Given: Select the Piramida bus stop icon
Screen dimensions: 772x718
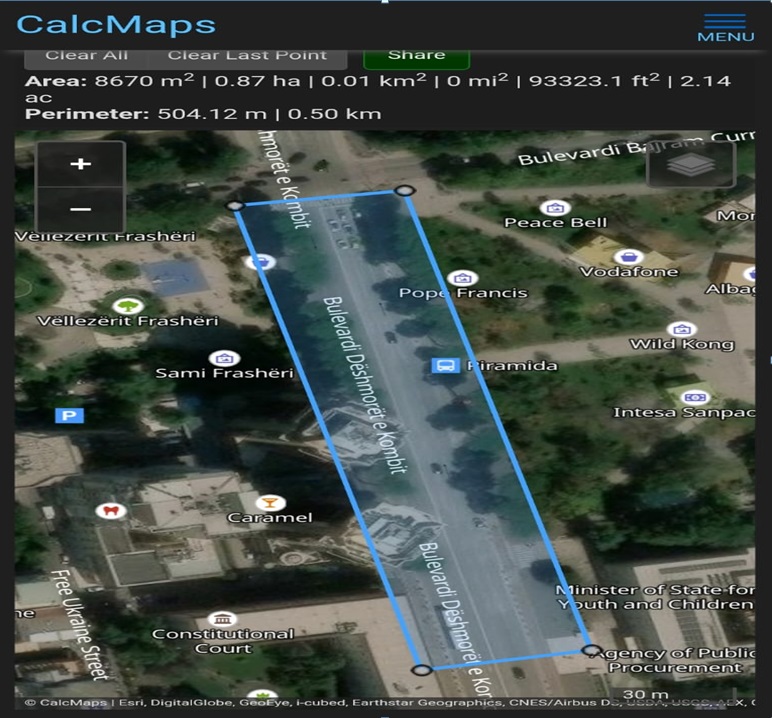Looking at the screenshot, I should [445, 365].
